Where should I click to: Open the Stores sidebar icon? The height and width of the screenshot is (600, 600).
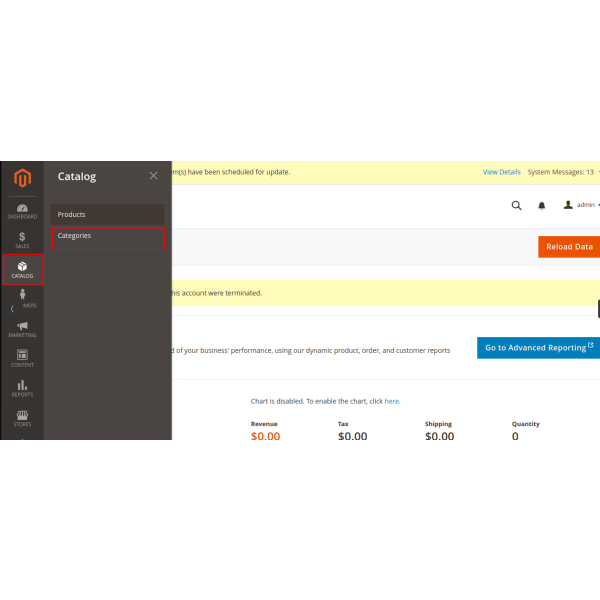pyautogui.click(x=22, y=418)
